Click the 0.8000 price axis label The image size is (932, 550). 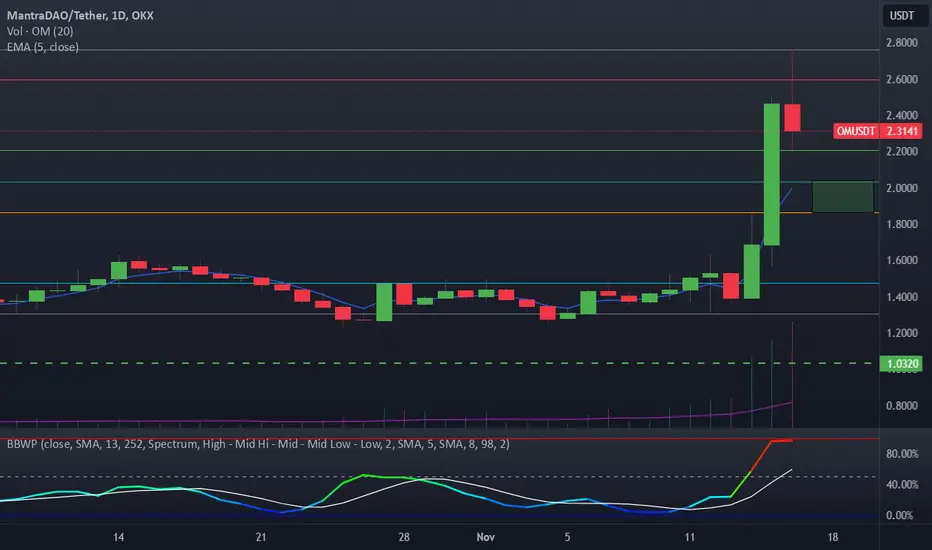click(x=902, y=406)
